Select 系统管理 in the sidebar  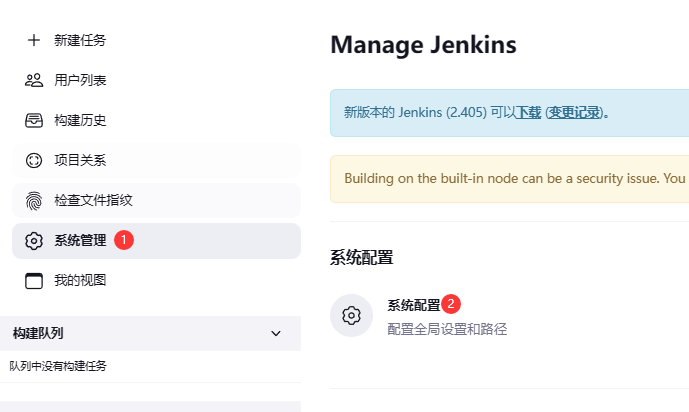tap(156, 241)
